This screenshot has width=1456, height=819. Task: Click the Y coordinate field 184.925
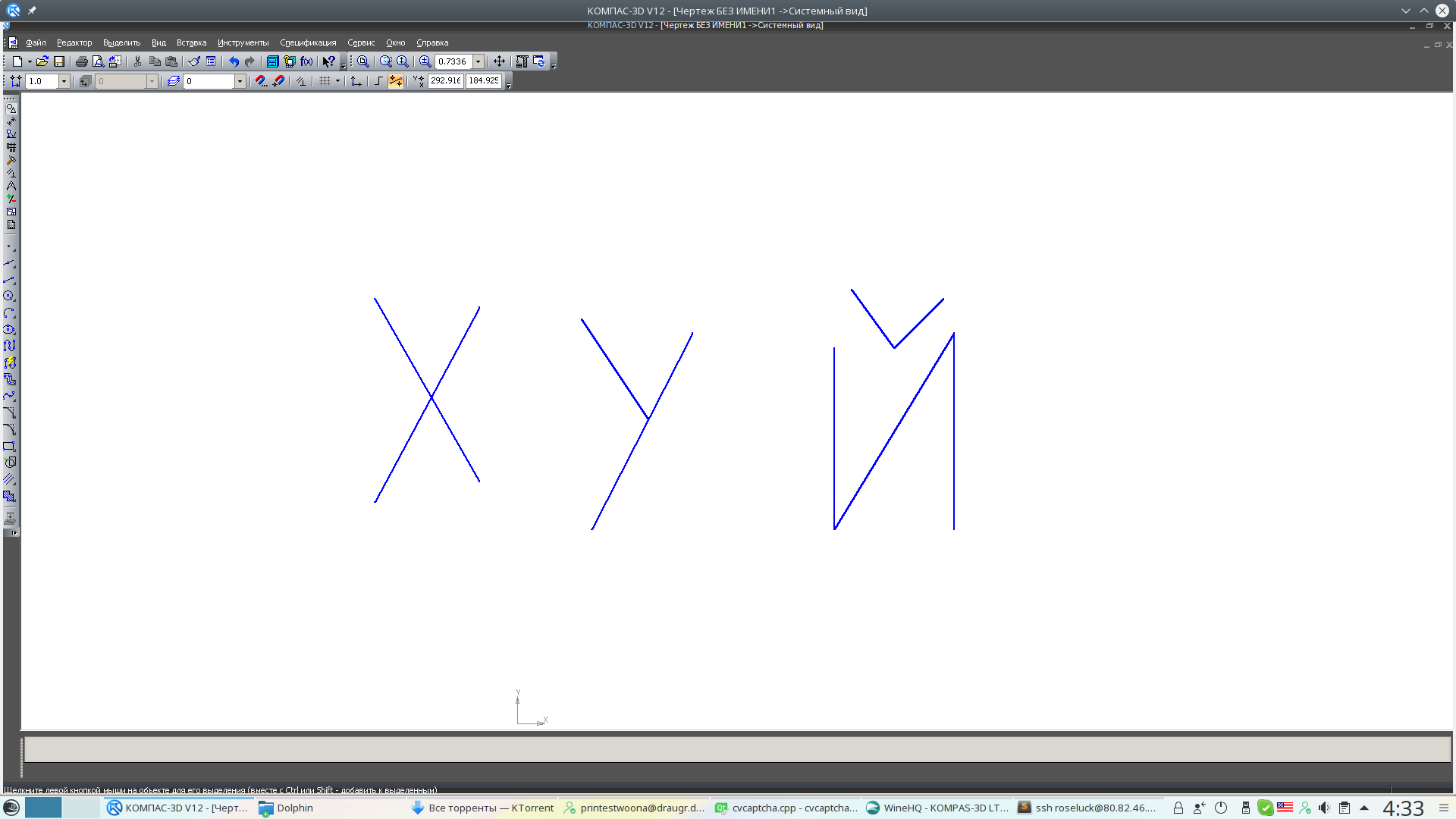[484, 81]
